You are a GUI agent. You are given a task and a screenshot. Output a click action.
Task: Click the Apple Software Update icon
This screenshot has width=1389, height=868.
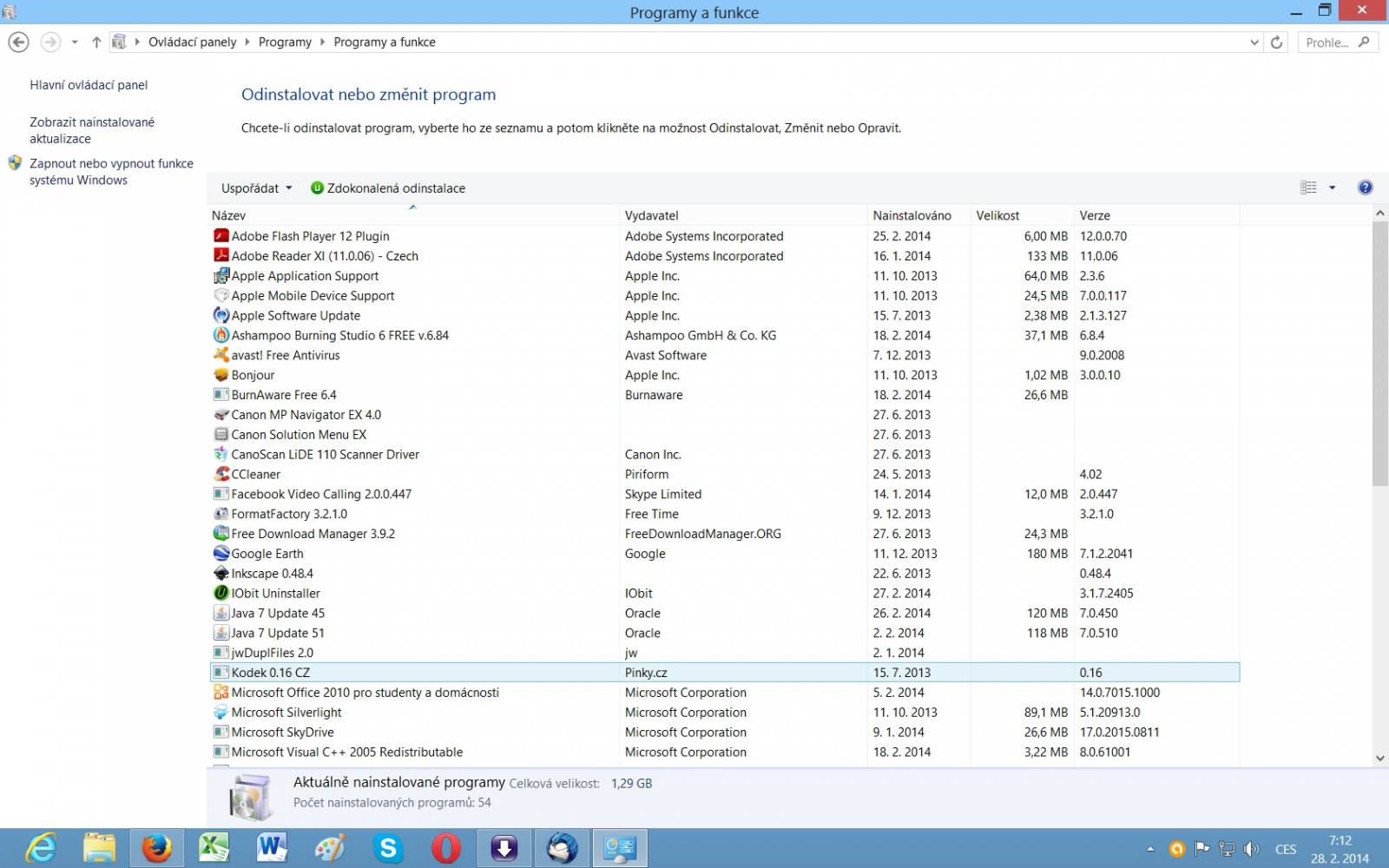click(221, 315)
